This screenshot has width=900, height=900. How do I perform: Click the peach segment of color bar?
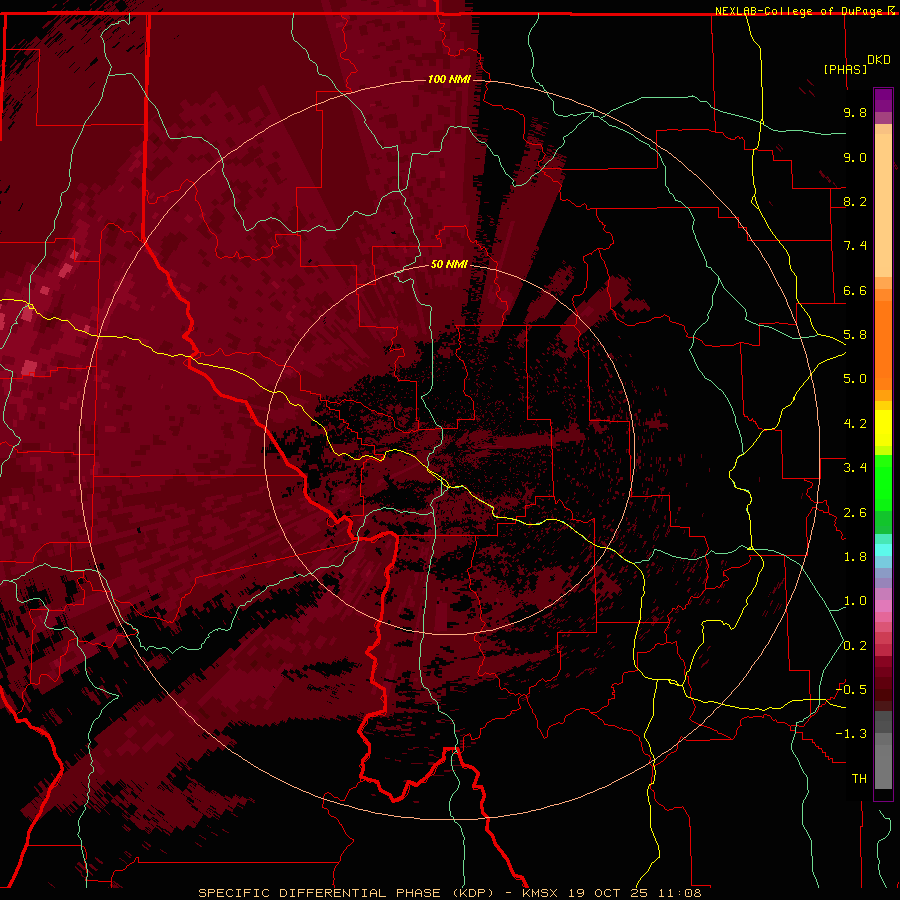883,207
